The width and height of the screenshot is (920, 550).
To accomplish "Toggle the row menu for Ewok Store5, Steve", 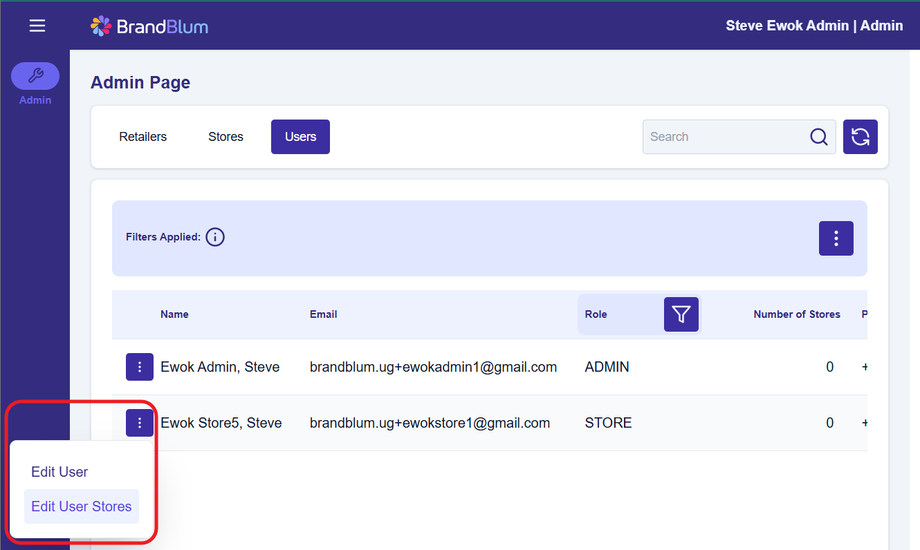I will pos(139,423).
